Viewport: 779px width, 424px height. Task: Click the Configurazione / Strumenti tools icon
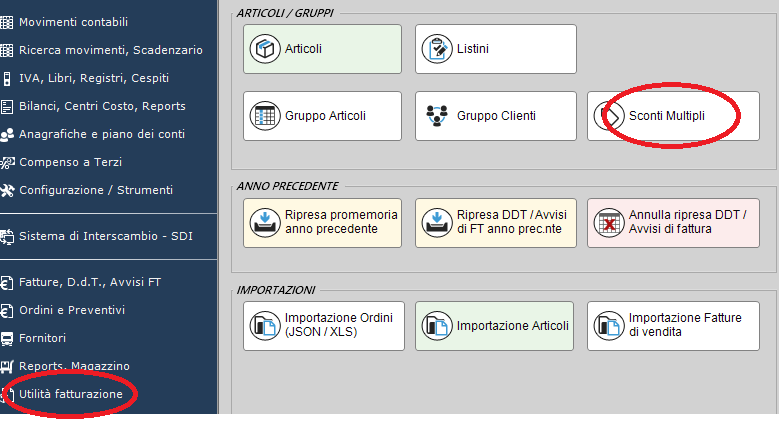7,190
